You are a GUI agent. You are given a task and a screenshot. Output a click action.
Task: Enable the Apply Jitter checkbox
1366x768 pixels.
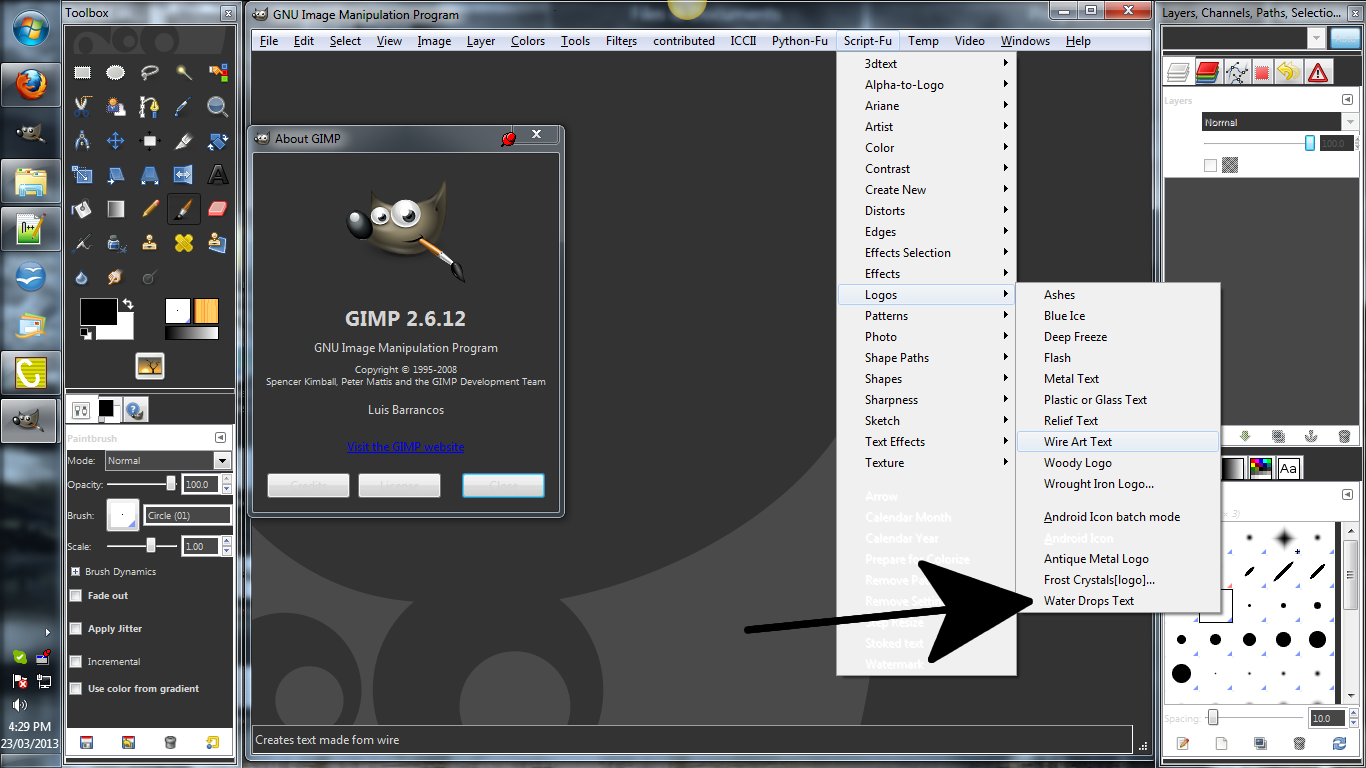tap(76, 629)
